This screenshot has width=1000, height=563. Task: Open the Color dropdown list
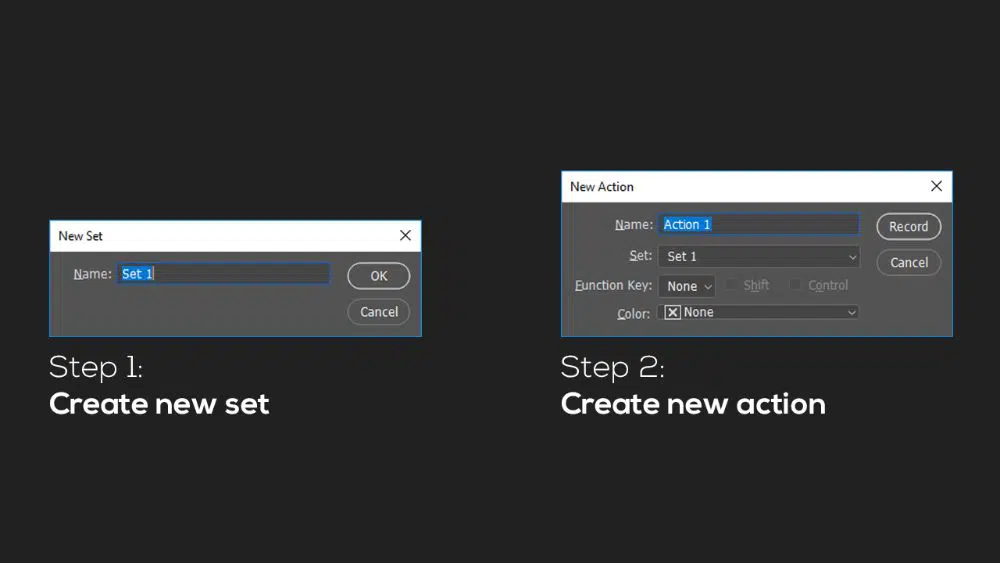[x=759, y=312]
